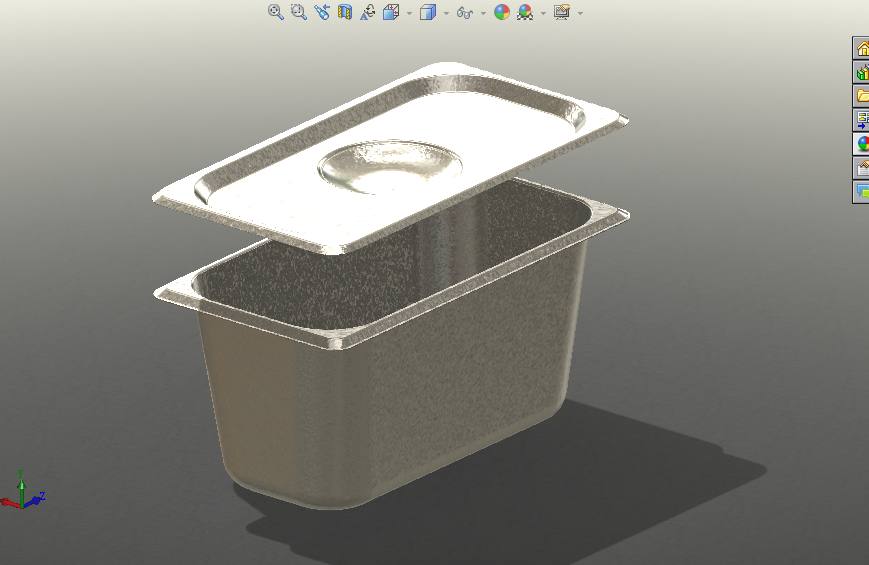Image resolution: width=869 pixels, height=565 pixels.
Task: Click the View Settings monitor icon
Action: click(x=562, y=12)
